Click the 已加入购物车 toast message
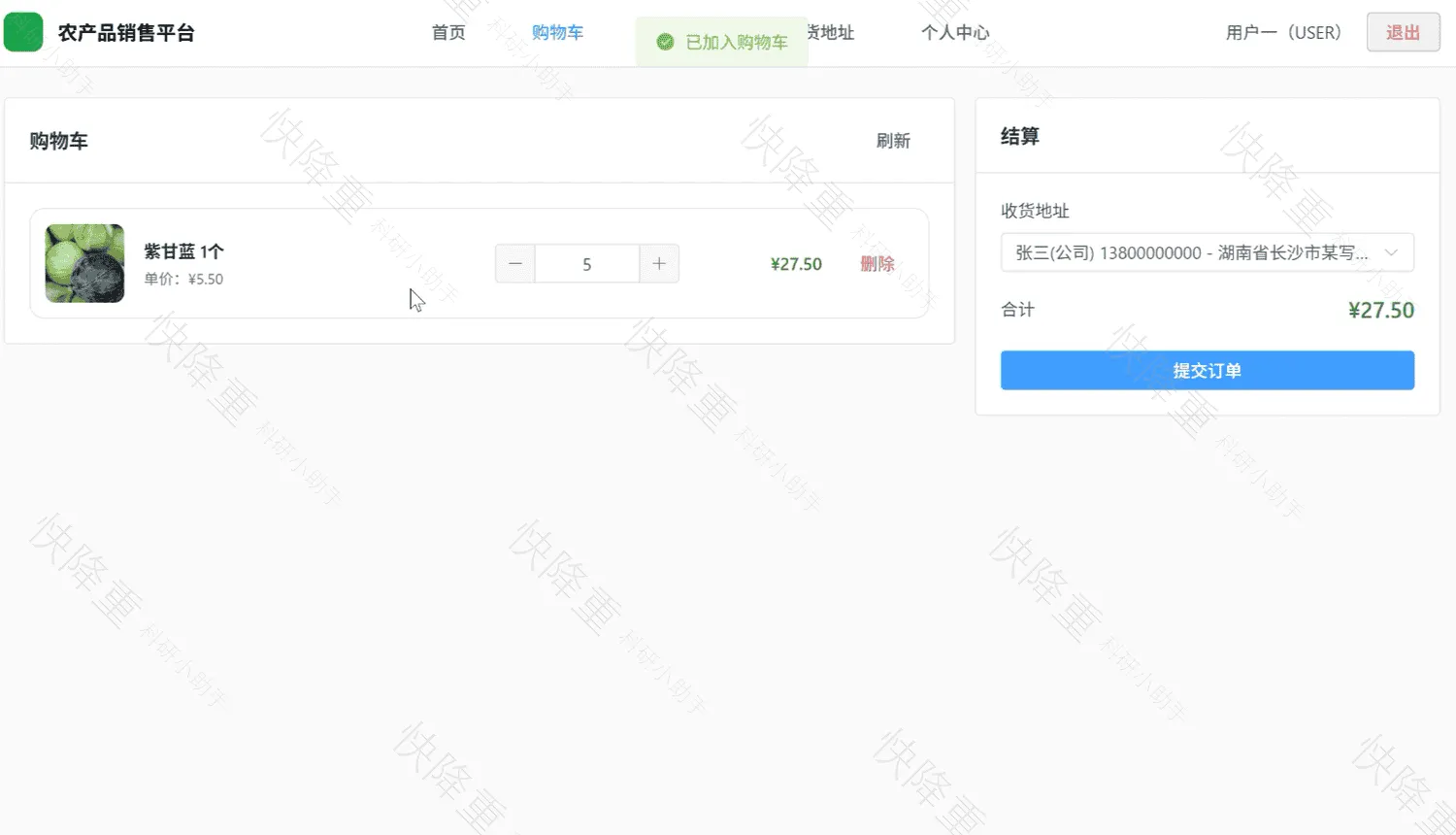The image size is (1456, 835). pos(722,42)
